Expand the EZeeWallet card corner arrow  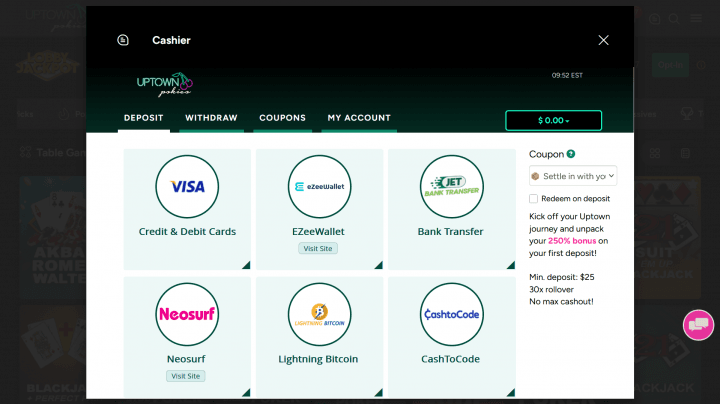tap(379, 265)
